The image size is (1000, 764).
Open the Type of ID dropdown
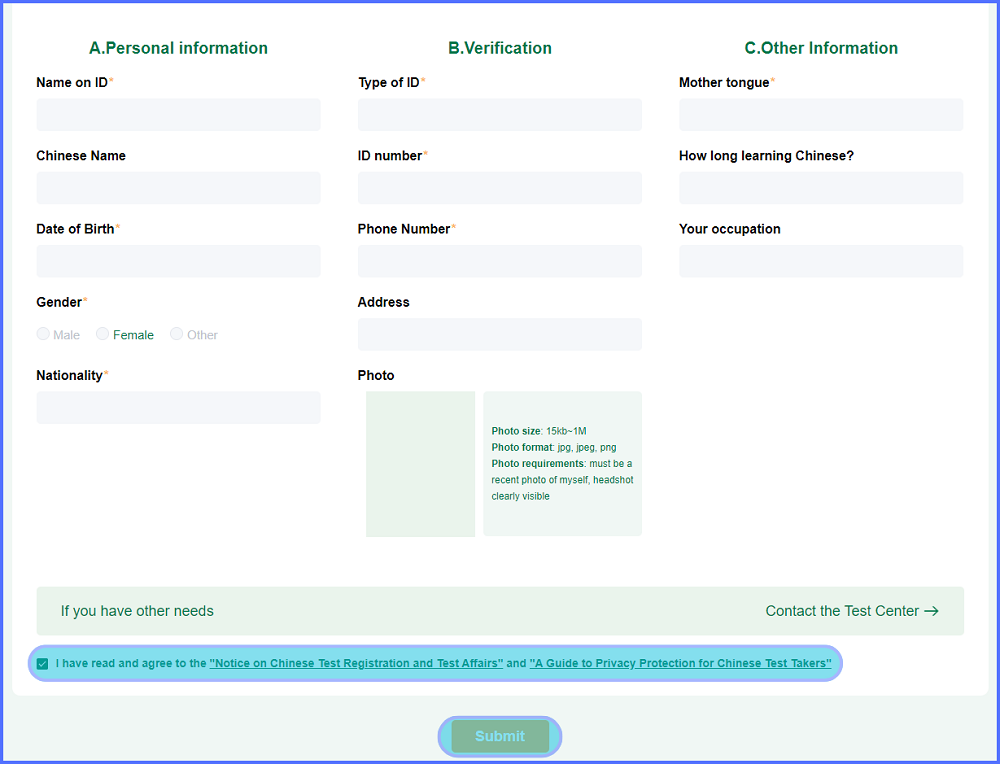click(499, 115)
